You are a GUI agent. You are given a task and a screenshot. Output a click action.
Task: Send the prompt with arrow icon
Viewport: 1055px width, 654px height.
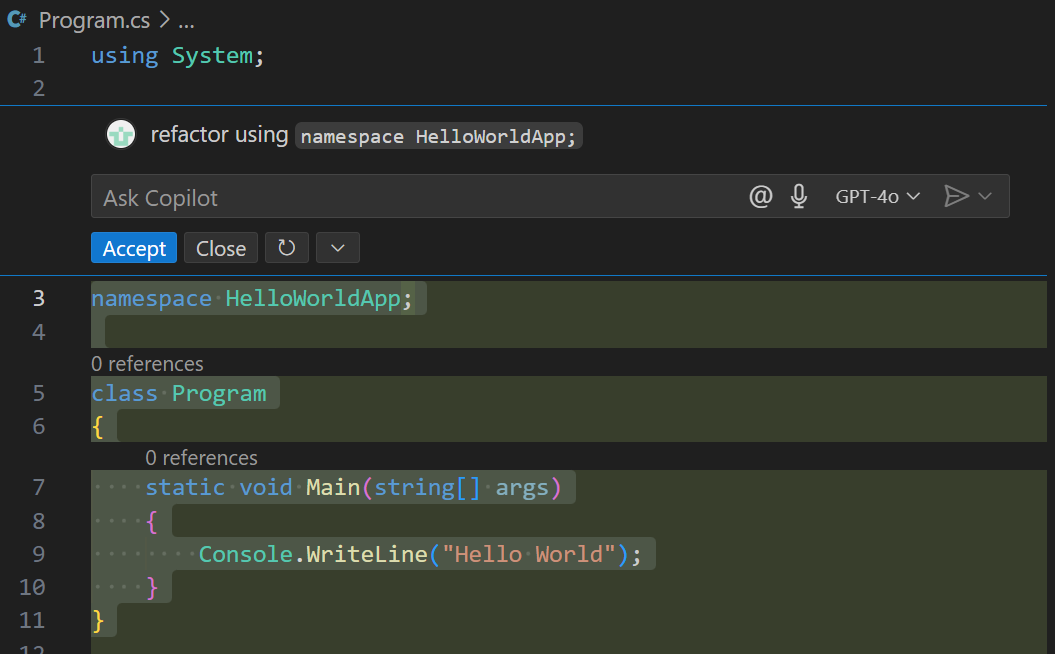pyautogui.click(x=956, y=196)
